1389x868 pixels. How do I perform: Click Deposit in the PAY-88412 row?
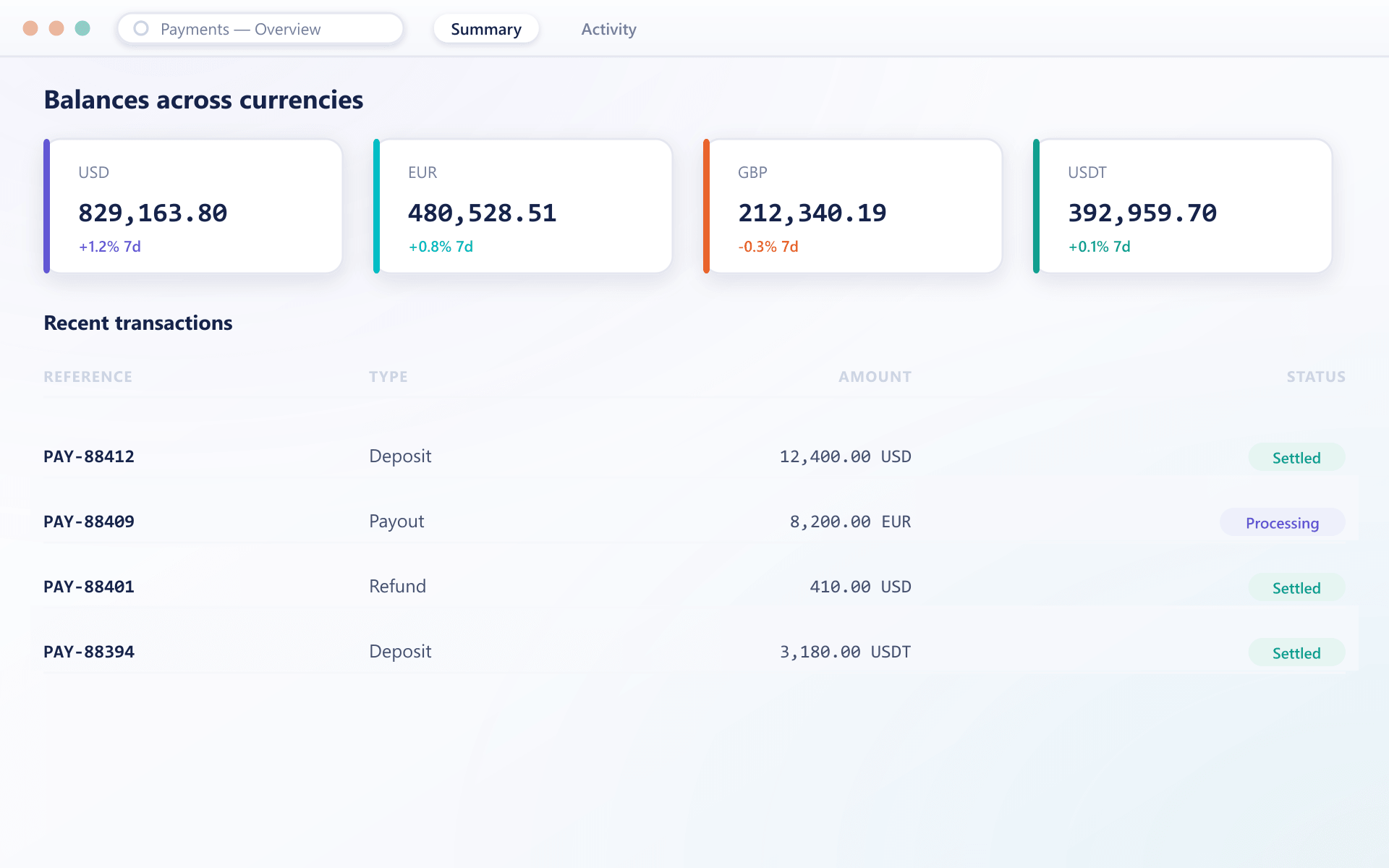click(400, 456)
